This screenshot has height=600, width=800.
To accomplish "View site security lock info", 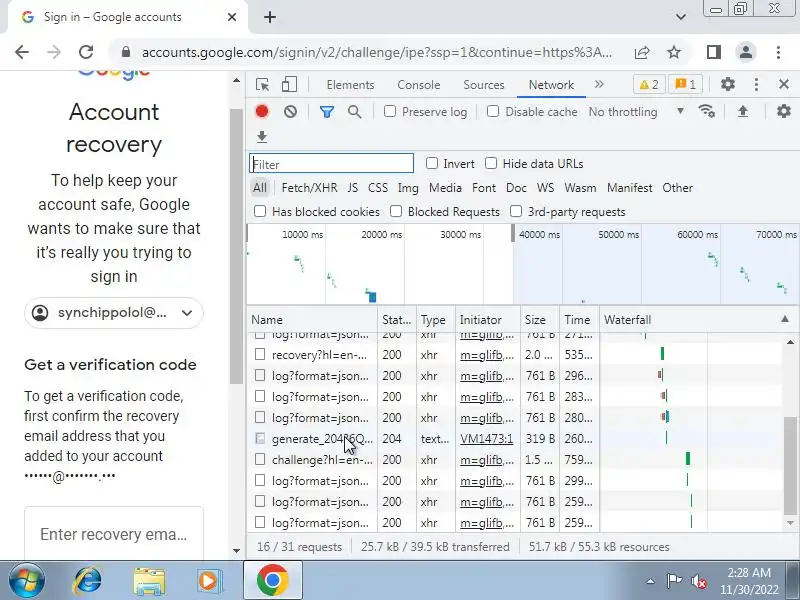I will pos(126,52).
